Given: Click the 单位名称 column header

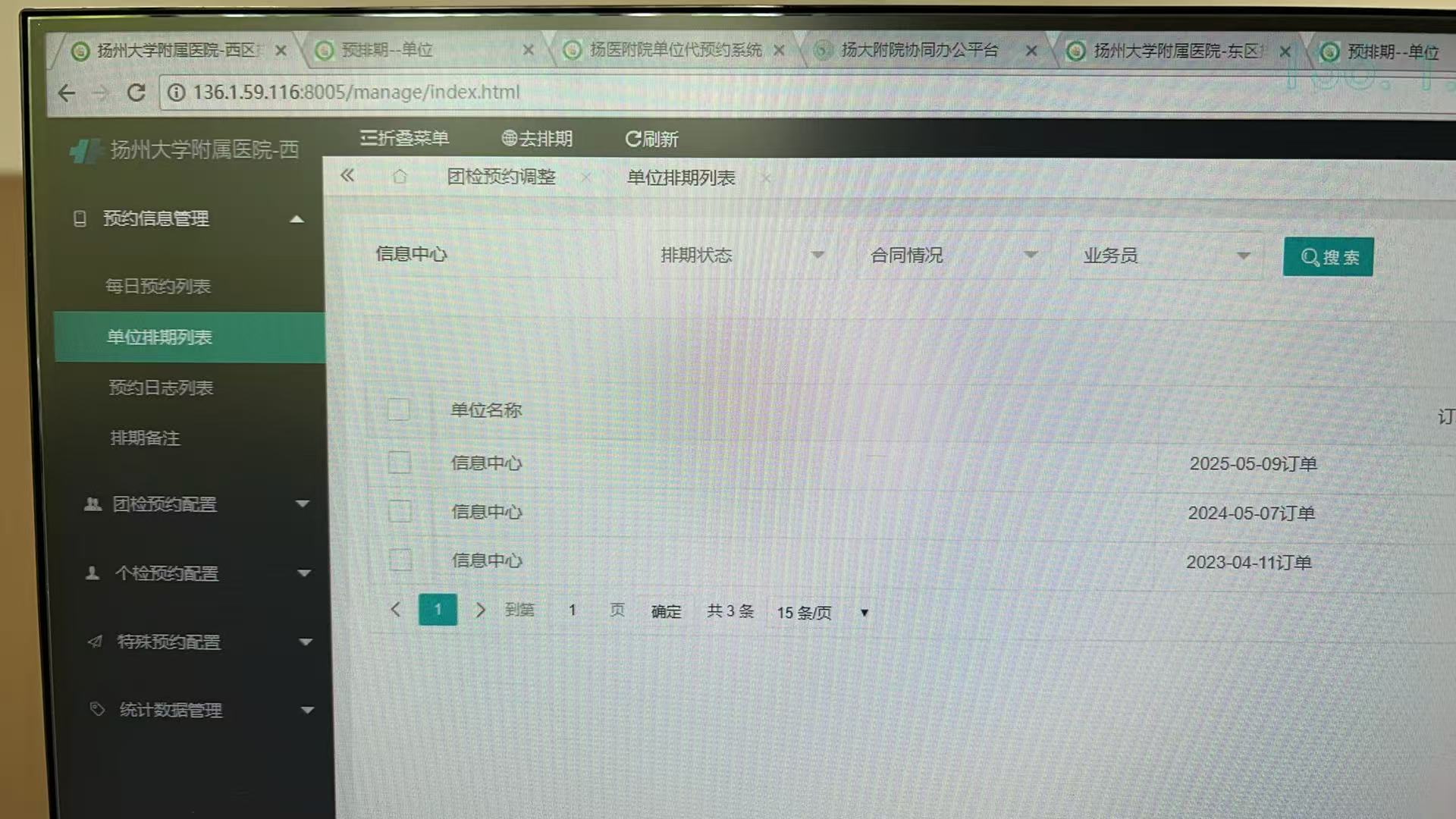Looking at the screenshot, I should point(486,410).
